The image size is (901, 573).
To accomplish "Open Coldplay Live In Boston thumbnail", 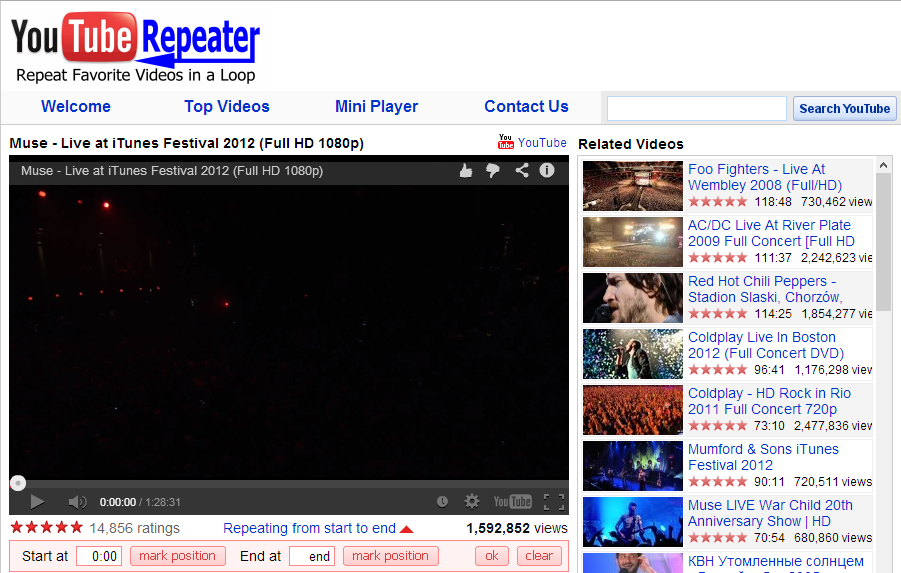I will click(633, 353).
